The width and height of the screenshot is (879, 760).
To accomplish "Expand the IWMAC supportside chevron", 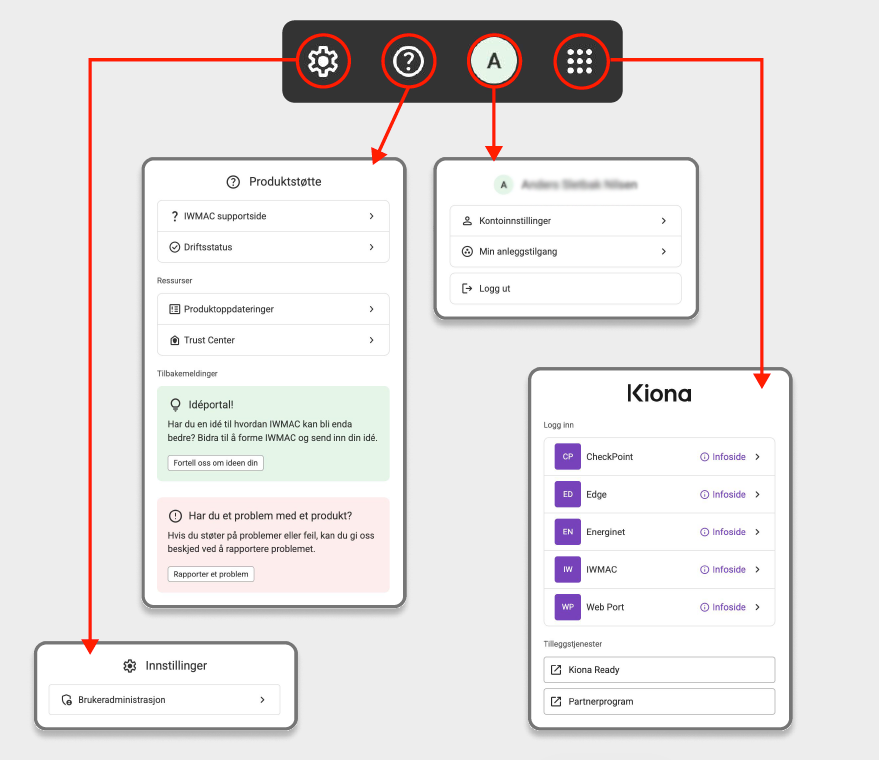I will [372, 216].
